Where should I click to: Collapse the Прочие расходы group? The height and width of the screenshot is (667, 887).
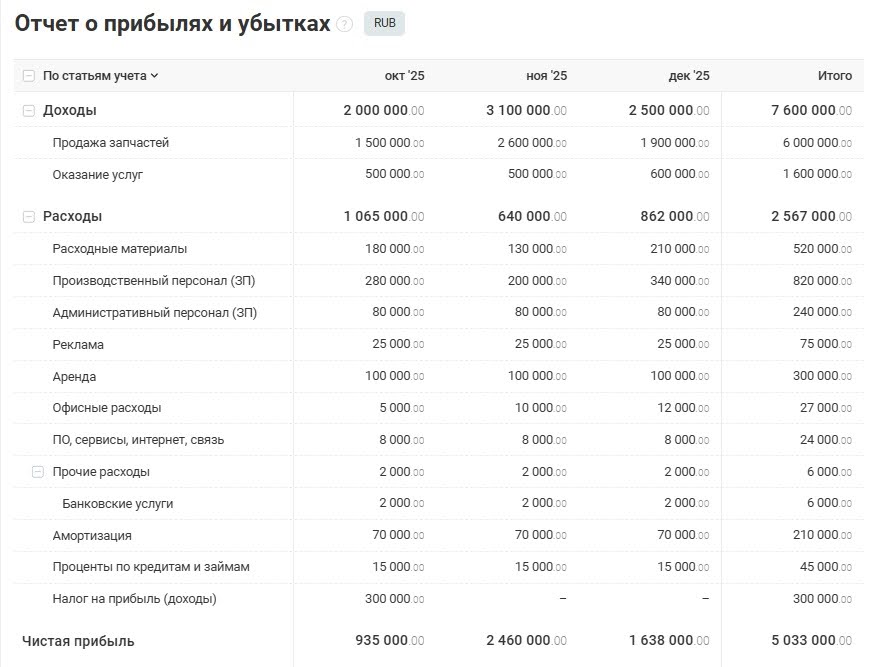[38, 472]
